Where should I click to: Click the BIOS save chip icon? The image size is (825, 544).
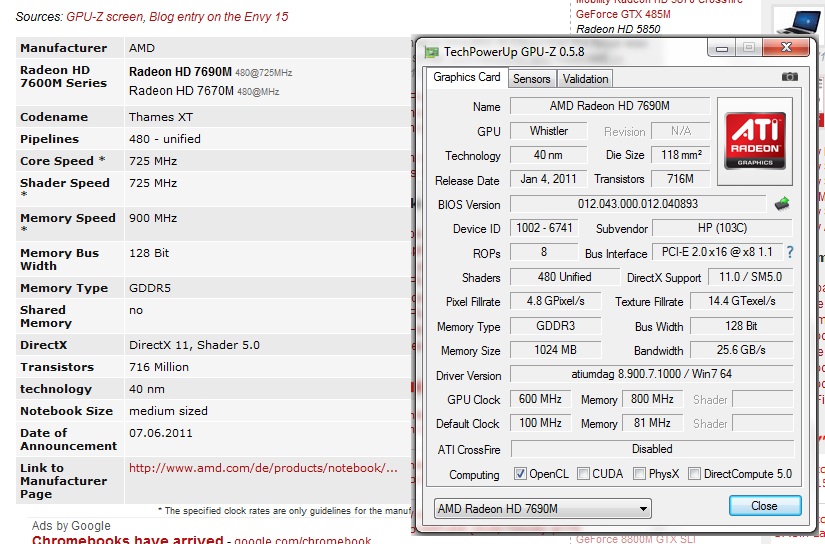782,204
